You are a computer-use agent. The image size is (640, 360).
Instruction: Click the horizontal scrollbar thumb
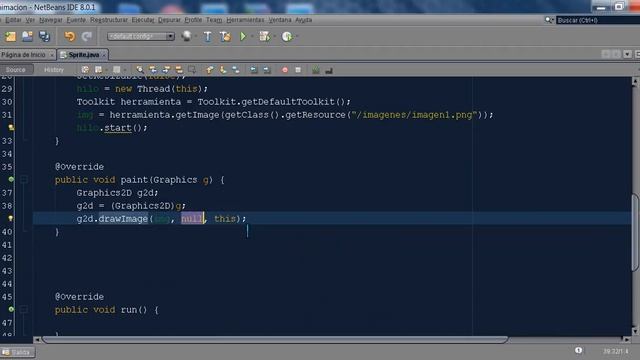[275, 340]
